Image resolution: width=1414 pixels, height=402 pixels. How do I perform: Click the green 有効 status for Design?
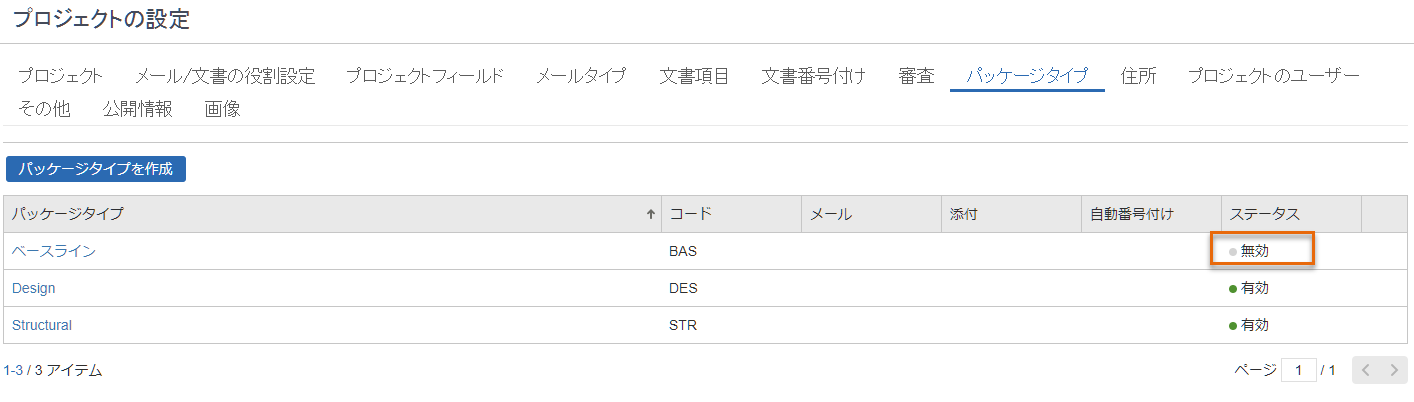coord(1249,288)
